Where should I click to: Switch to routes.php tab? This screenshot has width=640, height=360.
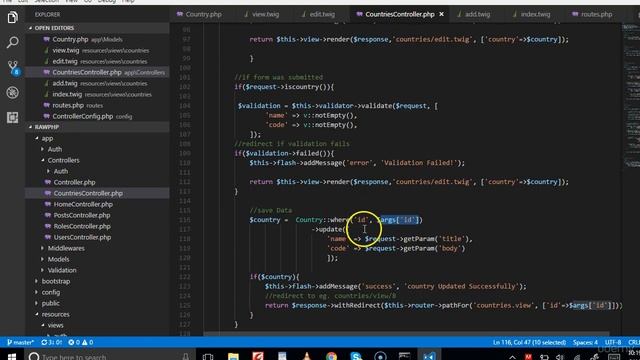click(x=592, y=14)
